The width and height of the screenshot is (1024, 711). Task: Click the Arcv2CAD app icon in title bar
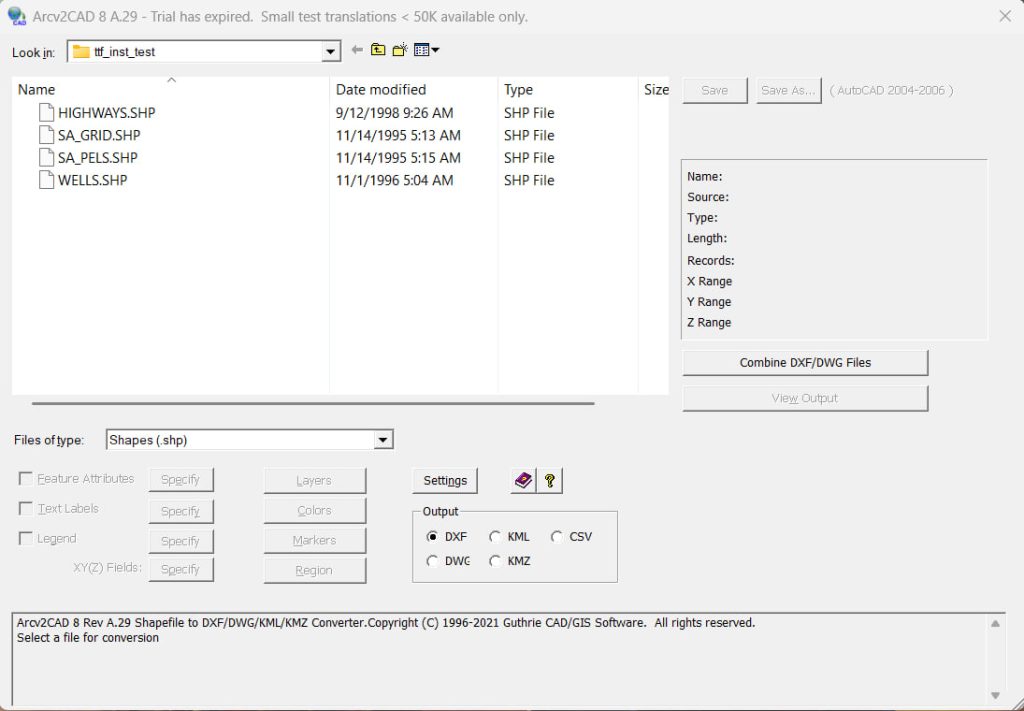coord(16,16)
